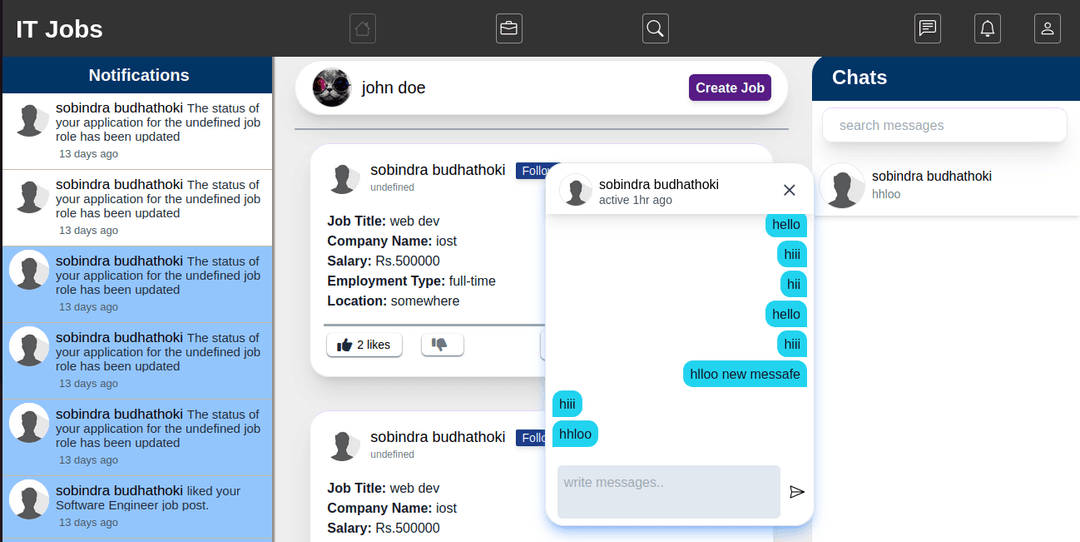Click the 'Salary: Rs.500000' line in first card

(x=383, y=261)
